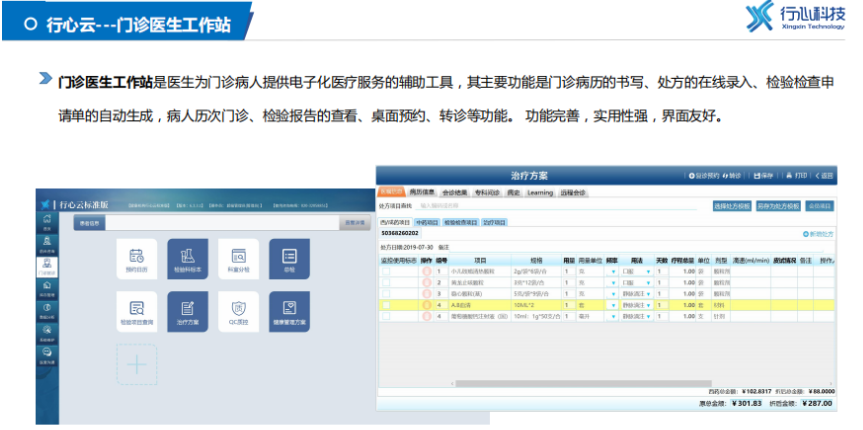This screenshot has width=863, height=430.
Task: Open the 频率 dropdown in yellow row
Action: [613, 305]
